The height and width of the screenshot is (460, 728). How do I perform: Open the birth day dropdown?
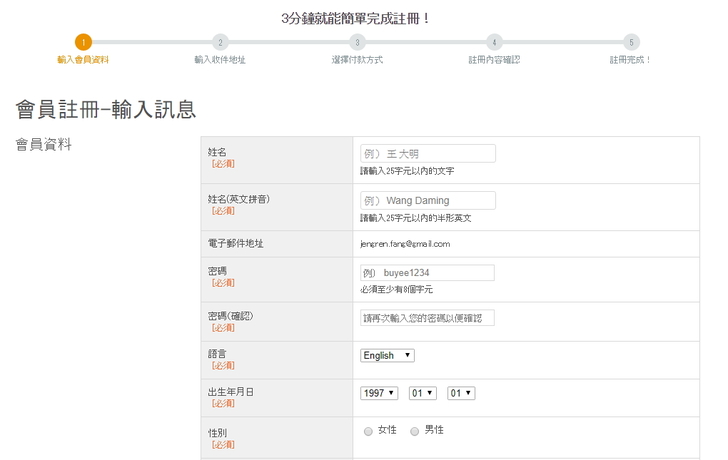[x=461, y=393]
